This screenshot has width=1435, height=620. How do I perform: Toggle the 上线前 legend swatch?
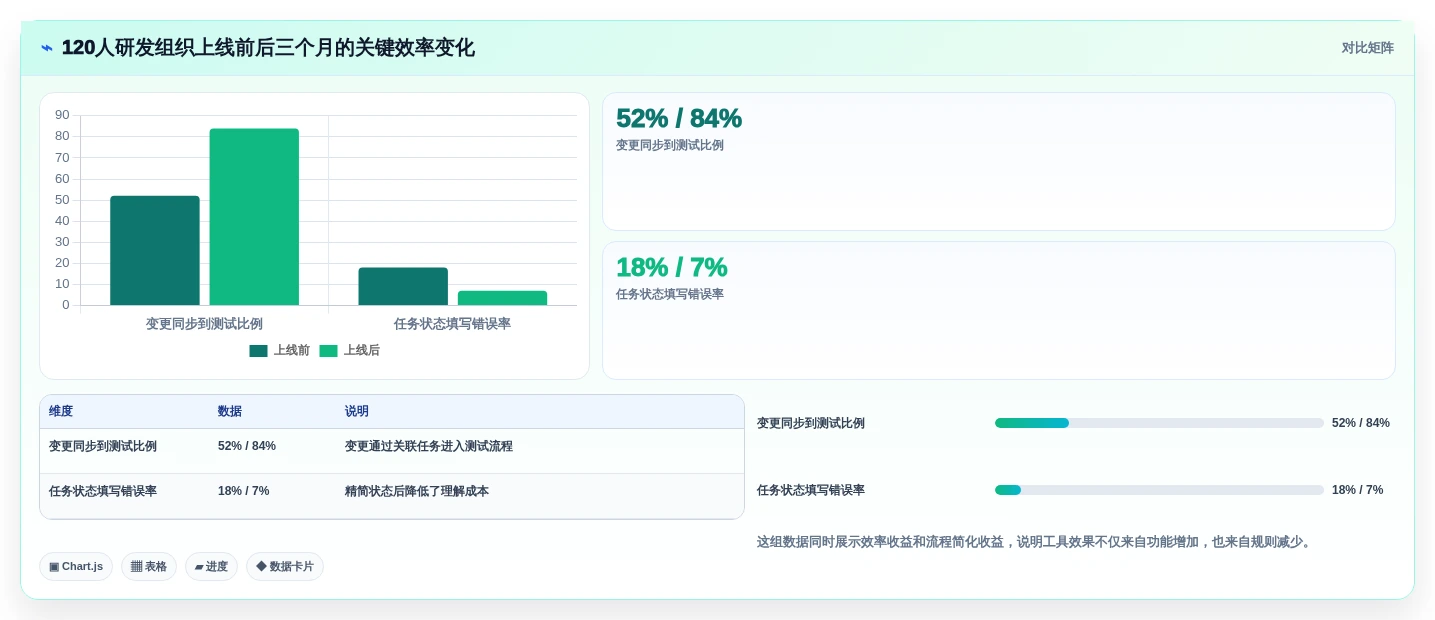point(258,351)
